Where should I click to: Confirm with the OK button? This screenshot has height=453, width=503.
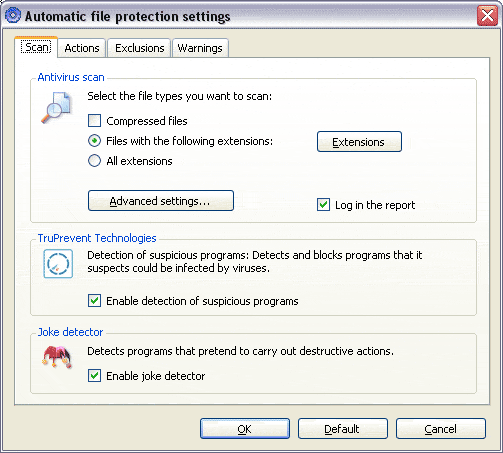click(245, 429)
